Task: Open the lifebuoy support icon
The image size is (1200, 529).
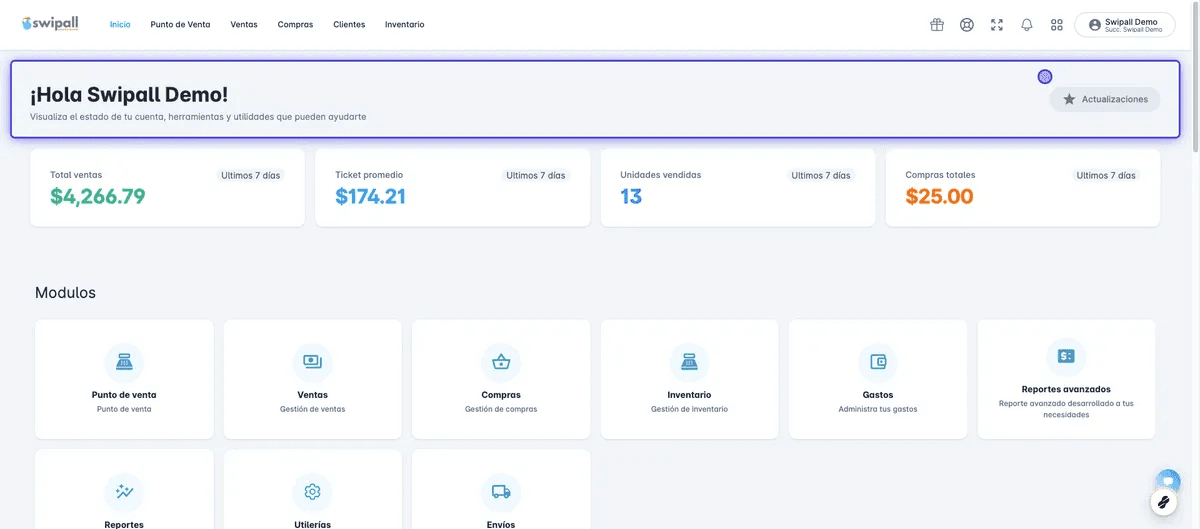Action: point(967,25)
